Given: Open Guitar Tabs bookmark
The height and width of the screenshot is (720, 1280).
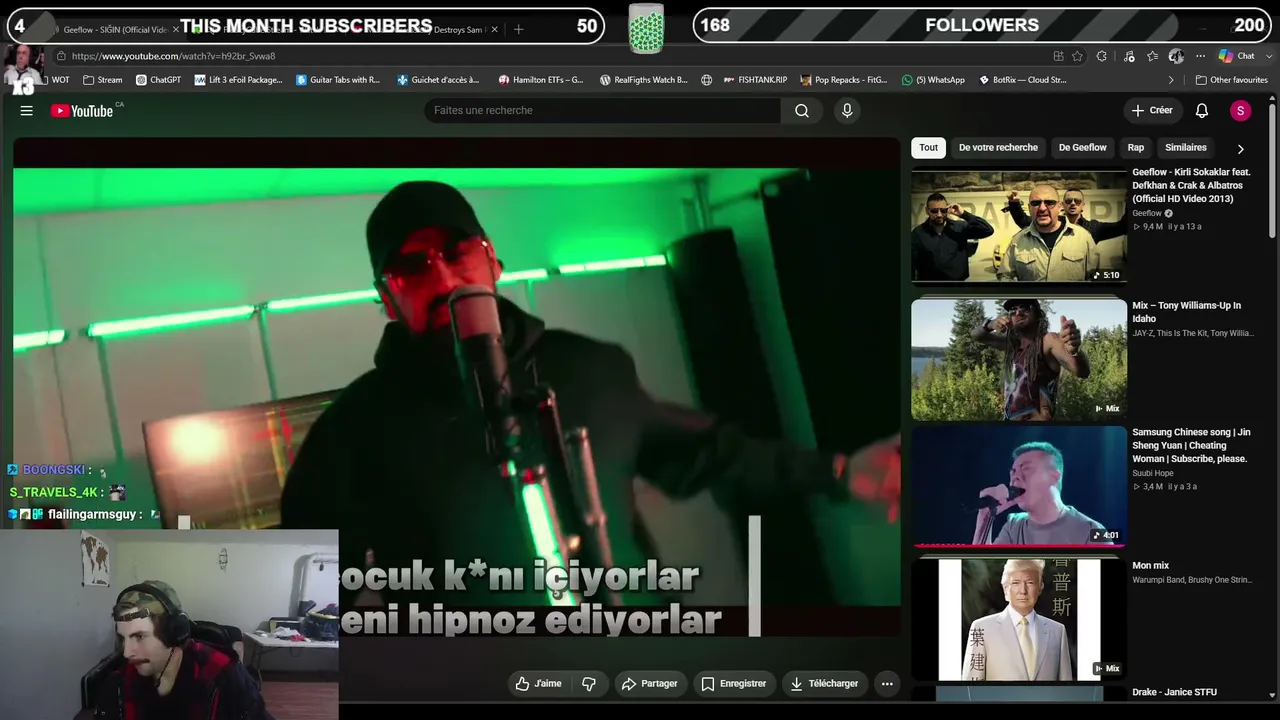Looking at the screenshot, I should [338, 80].
